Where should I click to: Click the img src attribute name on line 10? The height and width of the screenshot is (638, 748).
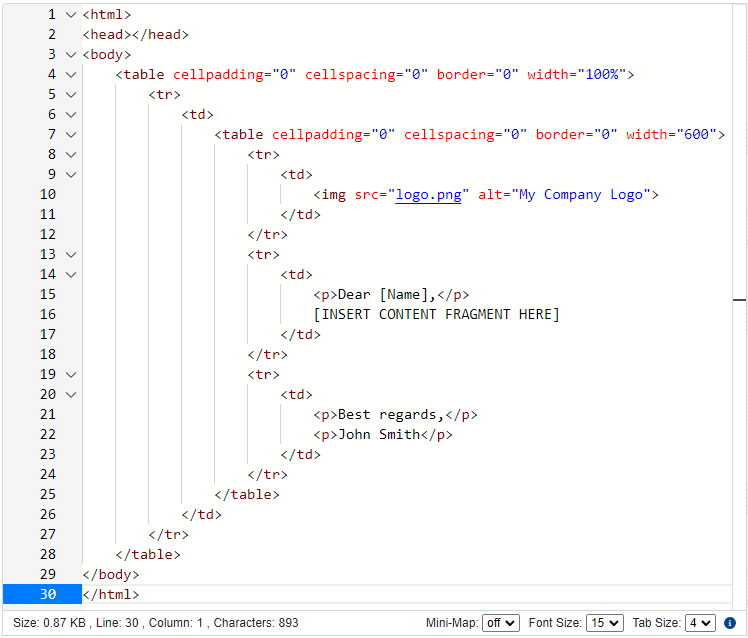[x=366, y=195]
